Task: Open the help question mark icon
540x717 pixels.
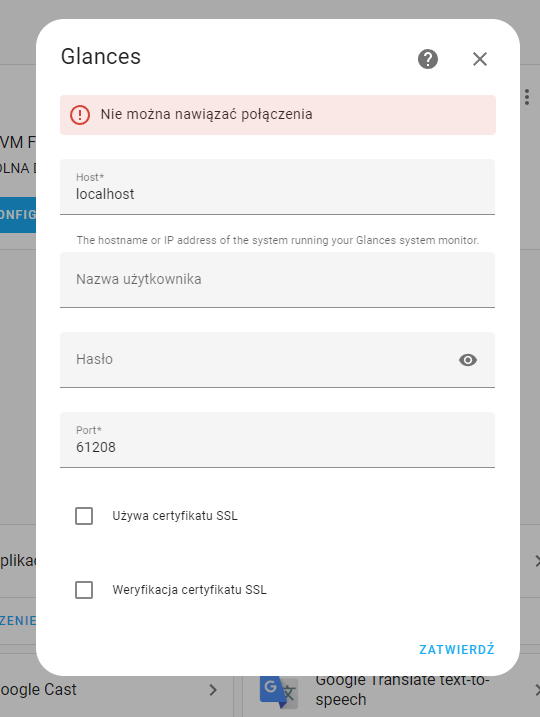Action: pos(428,59)
